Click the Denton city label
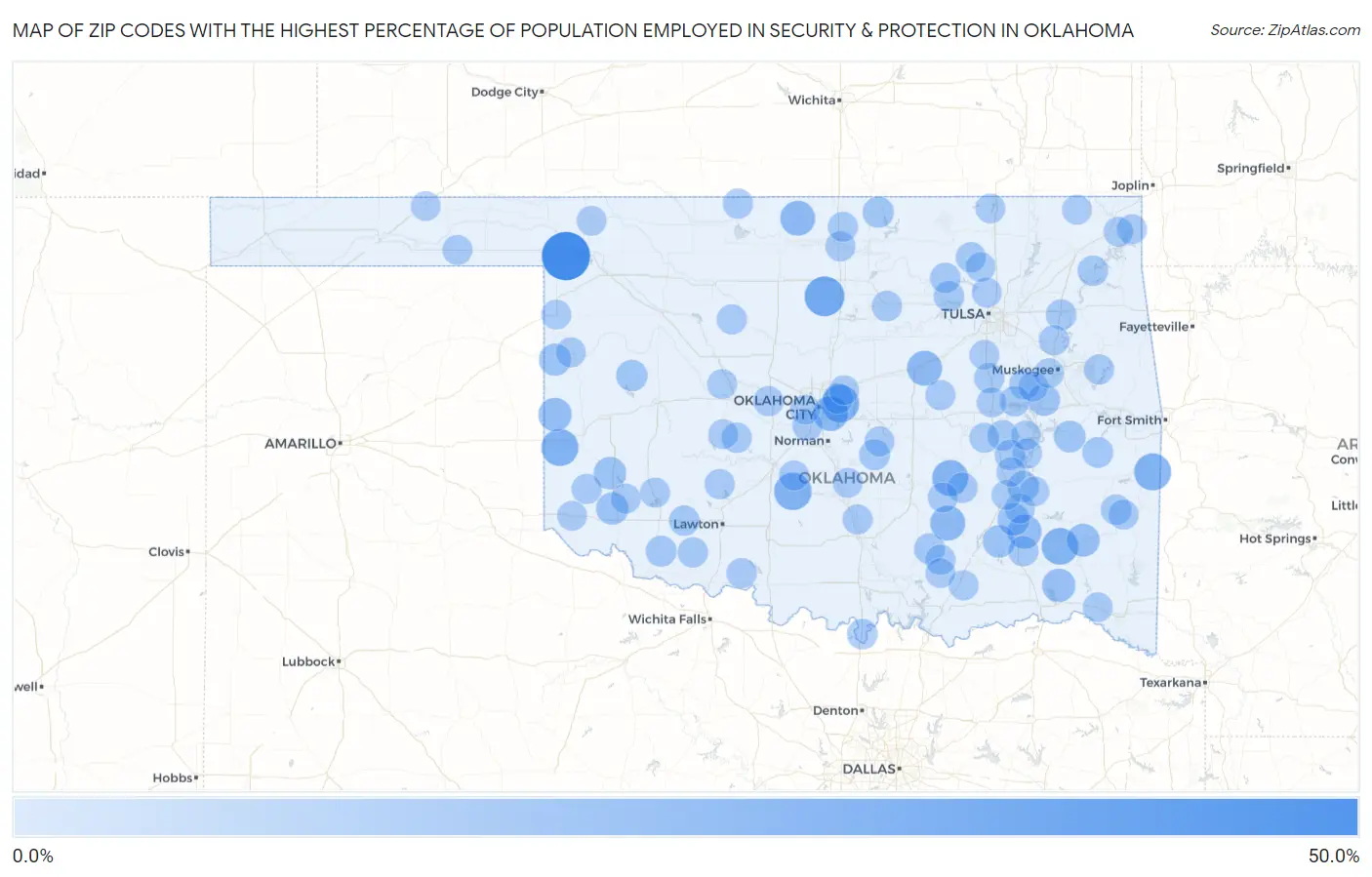The height and width of the screenshot is (877, 1372). click(x=838, y=710)
